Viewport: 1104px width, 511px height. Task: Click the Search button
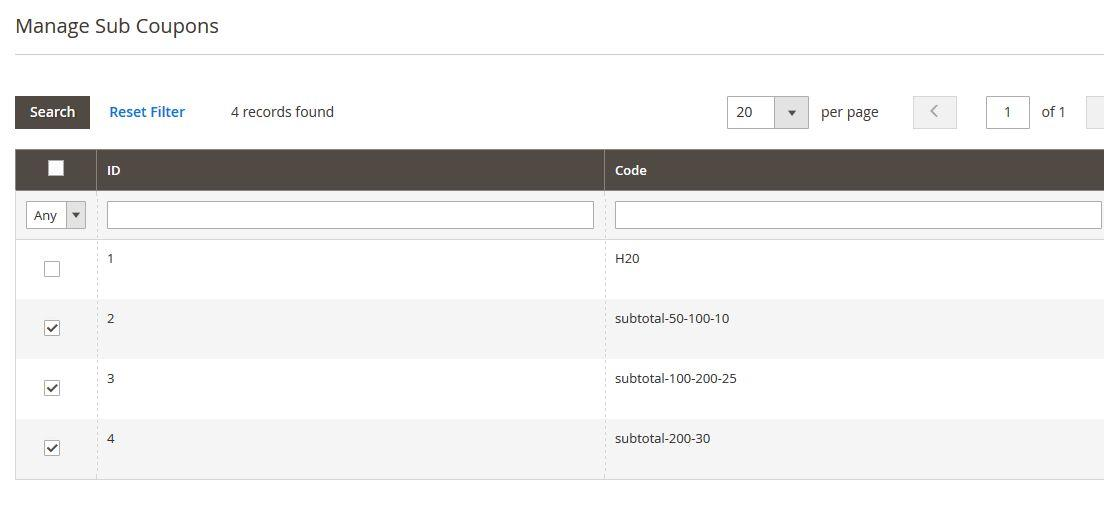click(52, 113)
